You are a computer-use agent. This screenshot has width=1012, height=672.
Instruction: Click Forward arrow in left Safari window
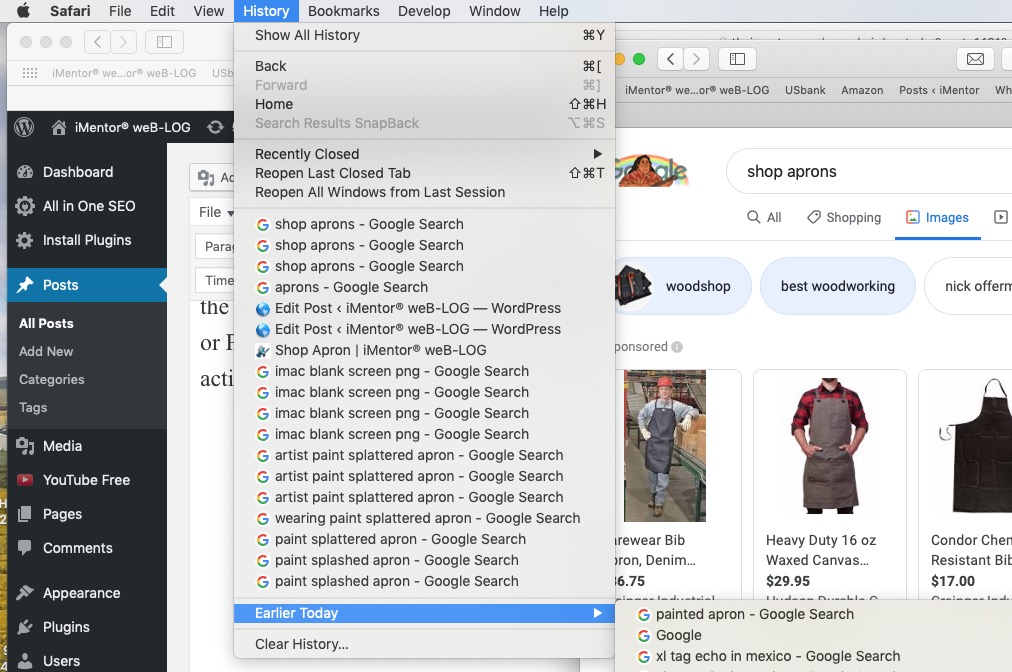coord(123,42)
